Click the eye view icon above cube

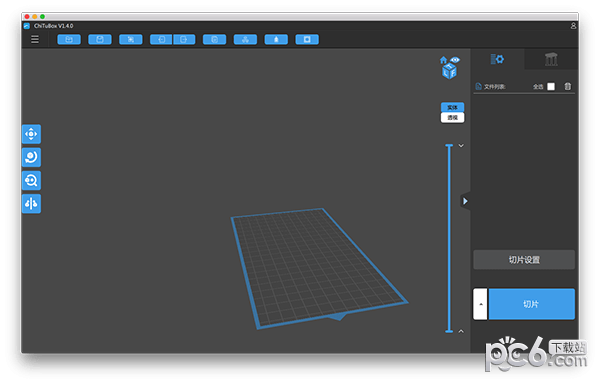pyautogui.click(x=455, y=60)
